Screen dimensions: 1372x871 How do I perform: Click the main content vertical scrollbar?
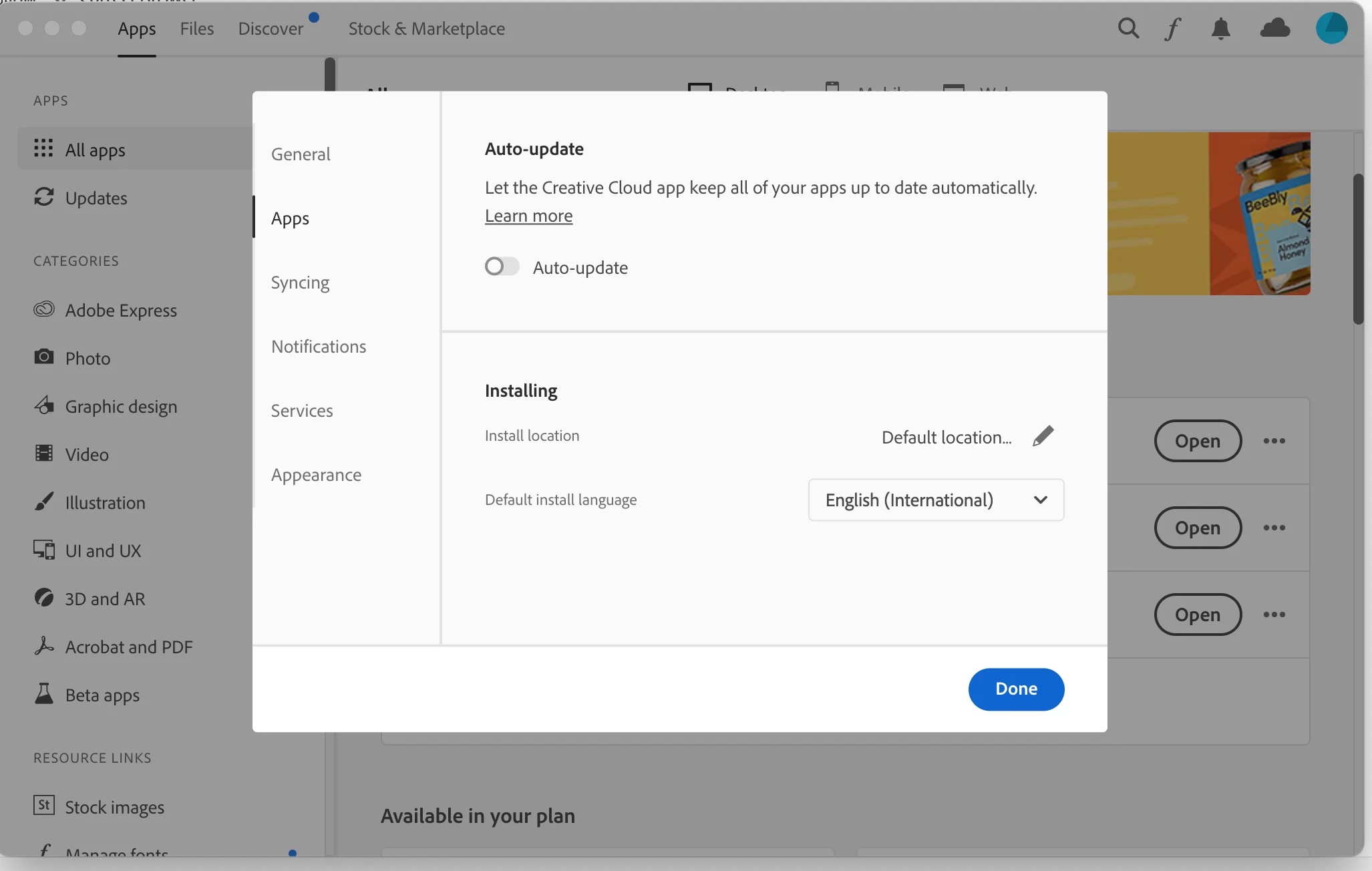(x=1358, y=248)
